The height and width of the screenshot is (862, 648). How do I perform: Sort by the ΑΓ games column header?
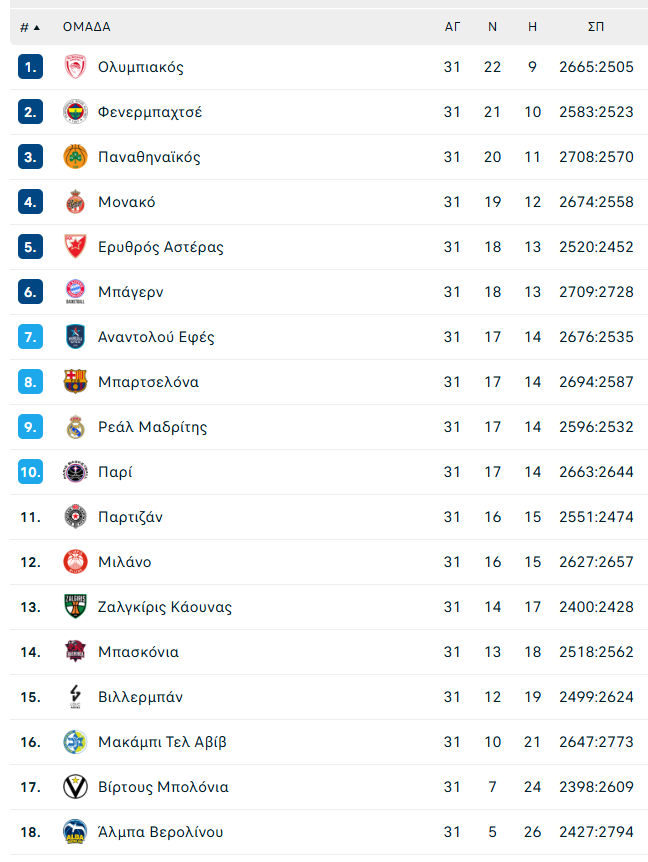452,27
